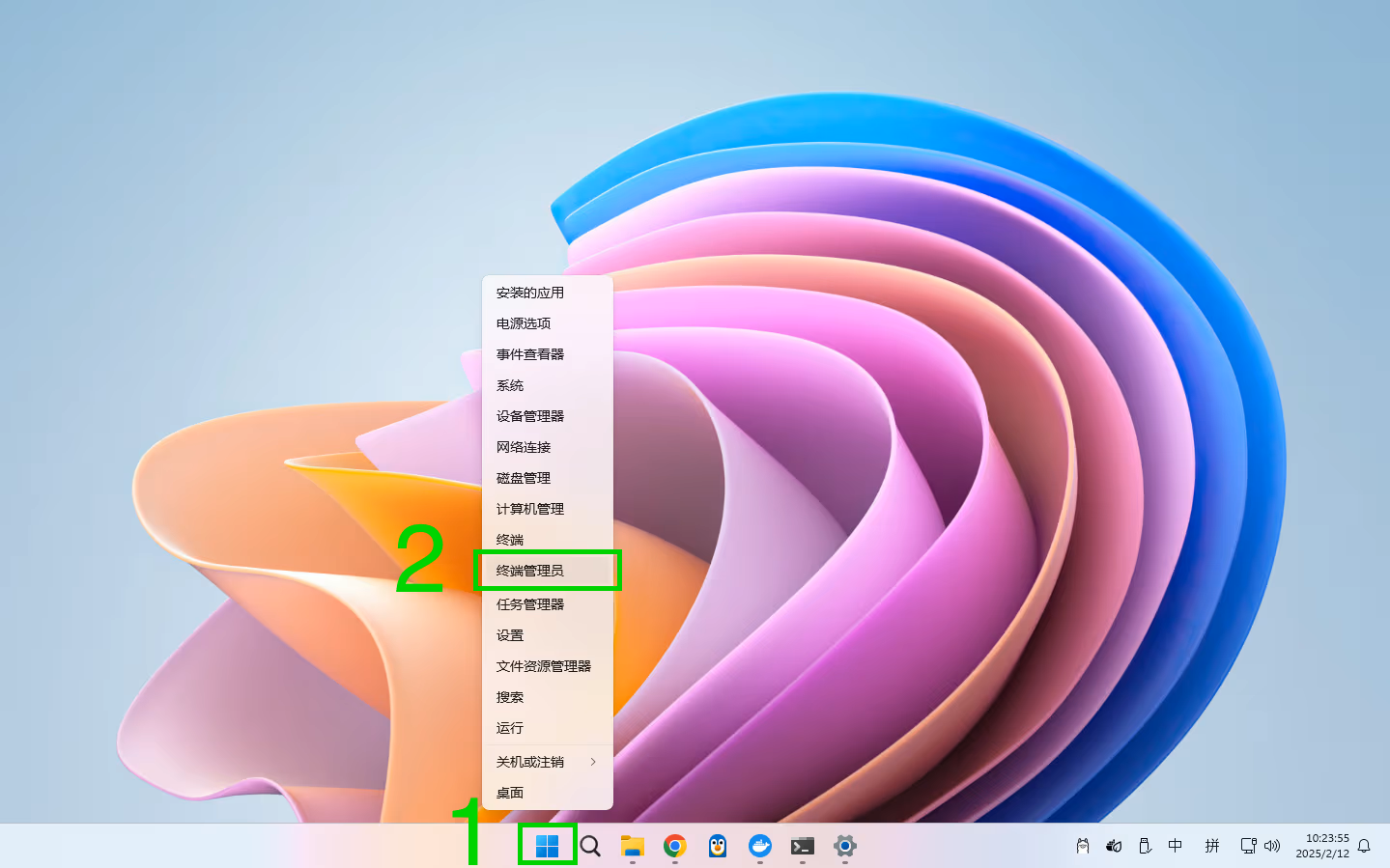This screenshot has height=868, width=1390.
Task: Open 终端管理员 from the menu
Action: coord(548,571)
